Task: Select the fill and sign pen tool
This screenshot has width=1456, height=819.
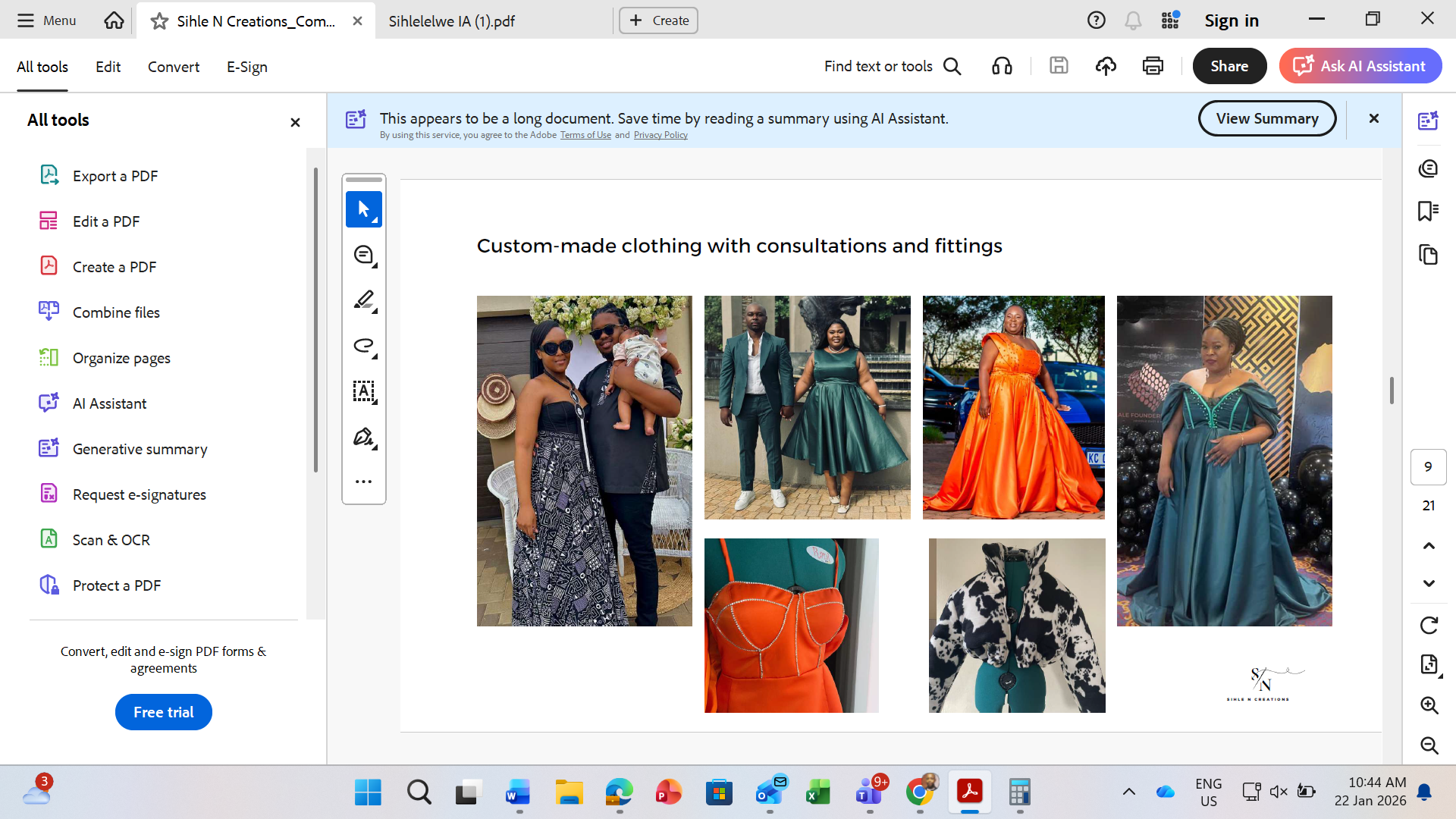Action: point(363,437)
